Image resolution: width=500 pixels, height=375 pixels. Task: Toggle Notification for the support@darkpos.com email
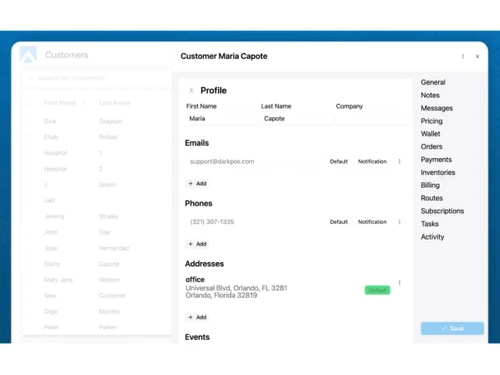(372, 161)
